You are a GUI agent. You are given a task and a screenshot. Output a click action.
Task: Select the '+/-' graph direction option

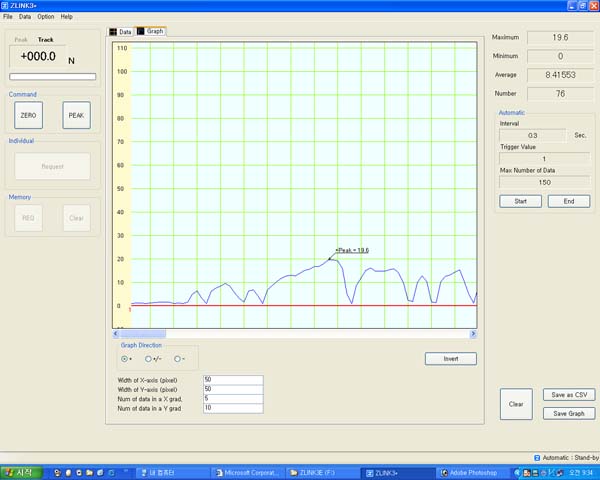point(151,358)
